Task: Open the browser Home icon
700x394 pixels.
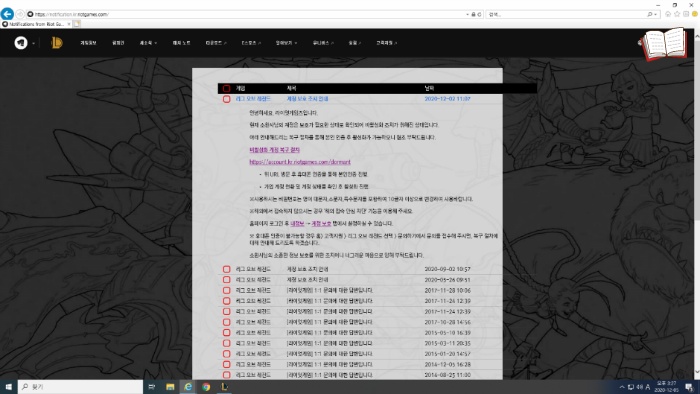Action: pos(668,14)
